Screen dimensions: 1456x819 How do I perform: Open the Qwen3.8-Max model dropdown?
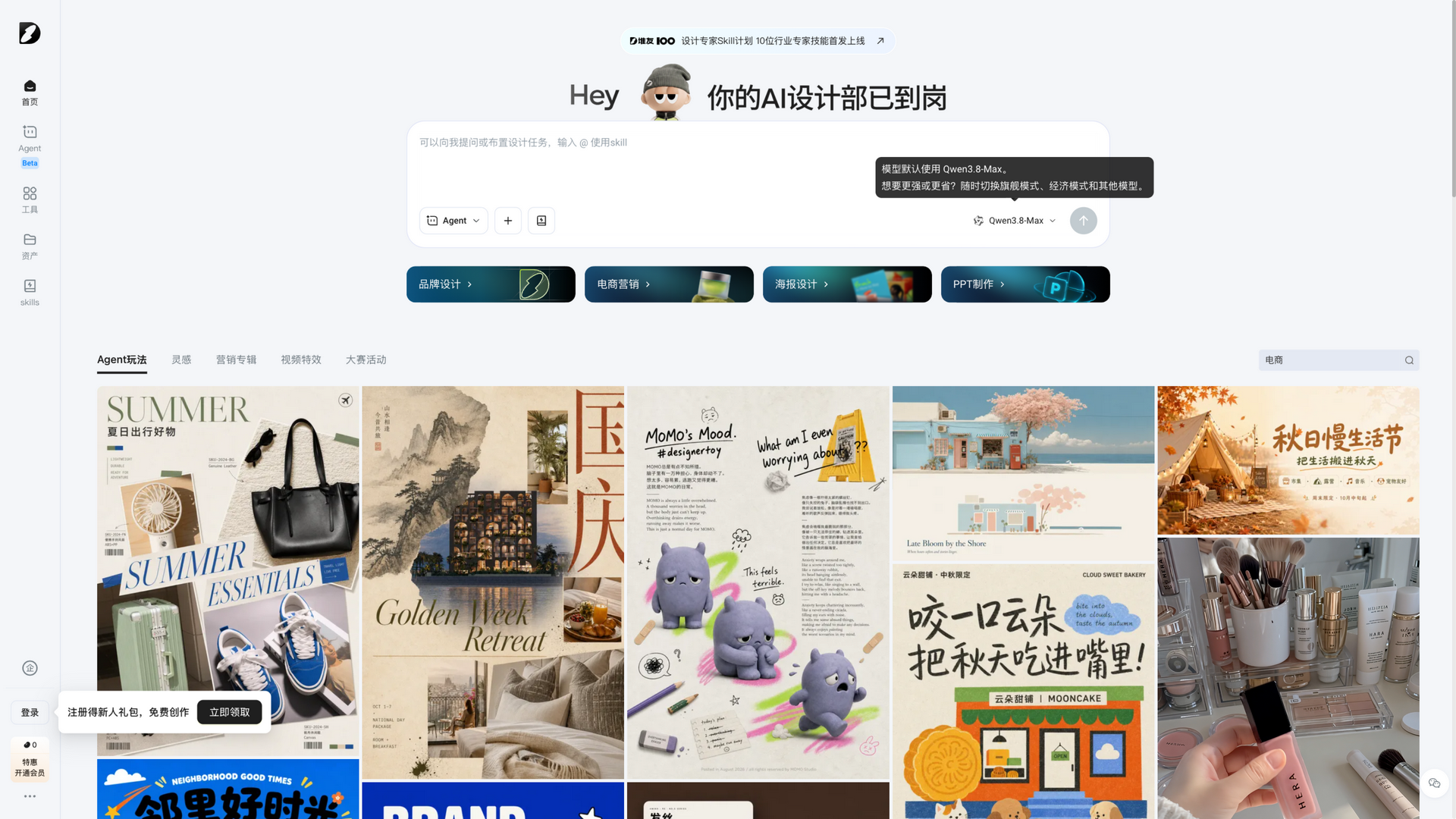1015,221
